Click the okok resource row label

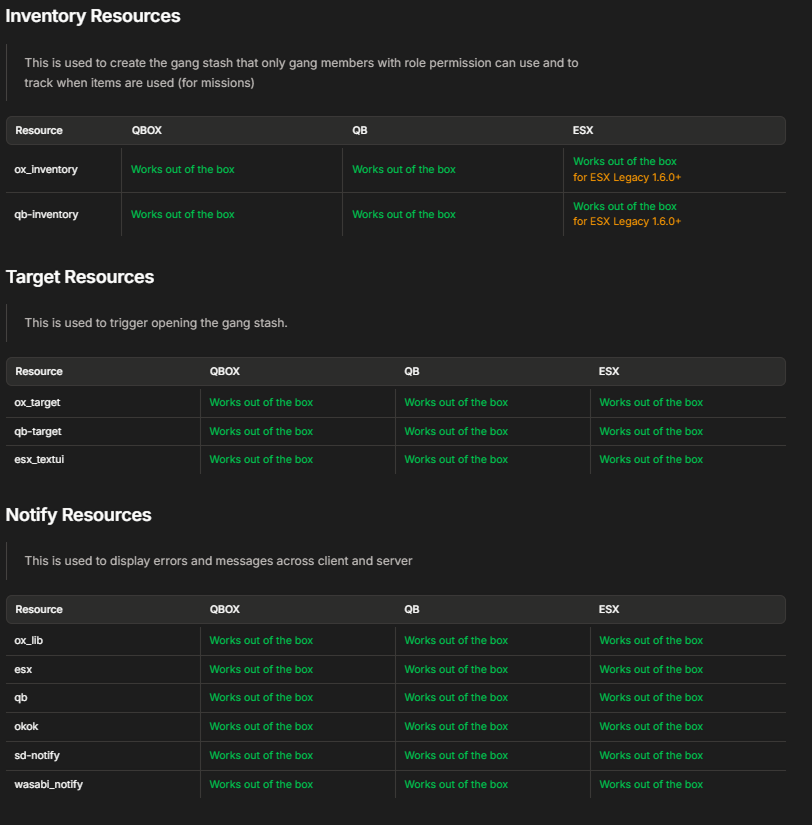pos(26,726)
